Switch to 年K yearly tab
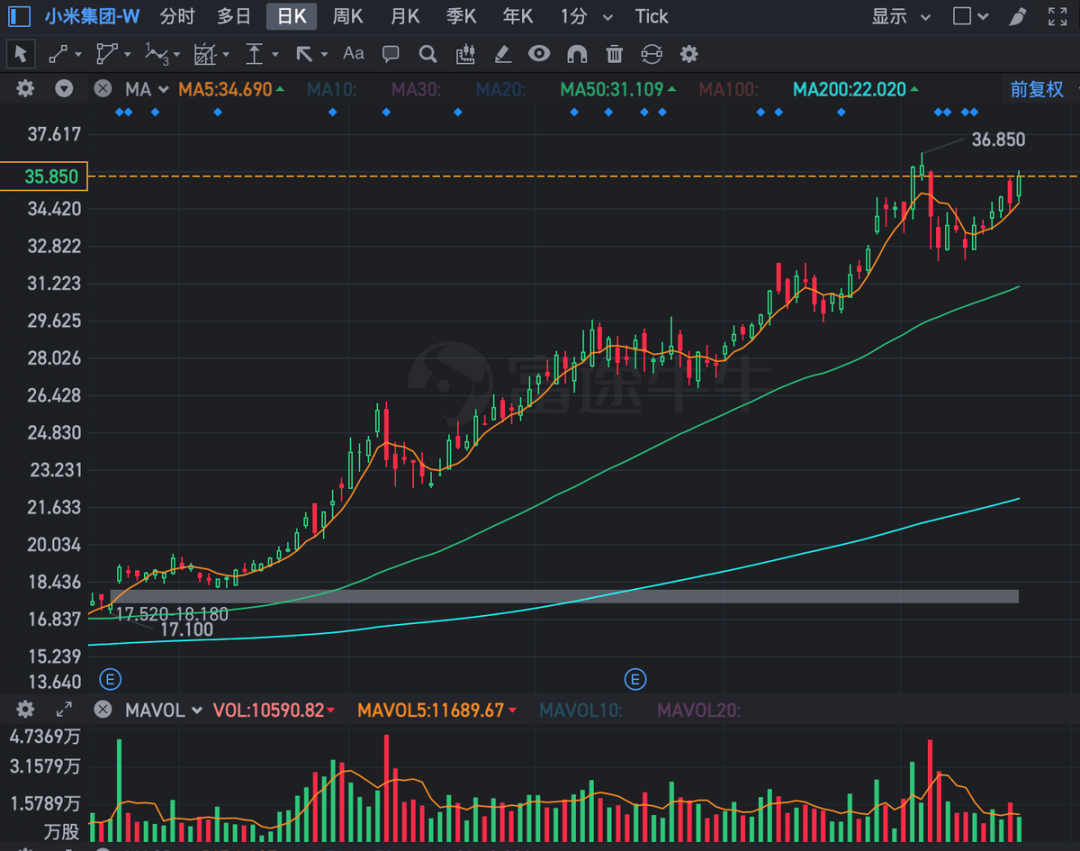Viewport: 1080px width, 851px height. coord(518,17)
